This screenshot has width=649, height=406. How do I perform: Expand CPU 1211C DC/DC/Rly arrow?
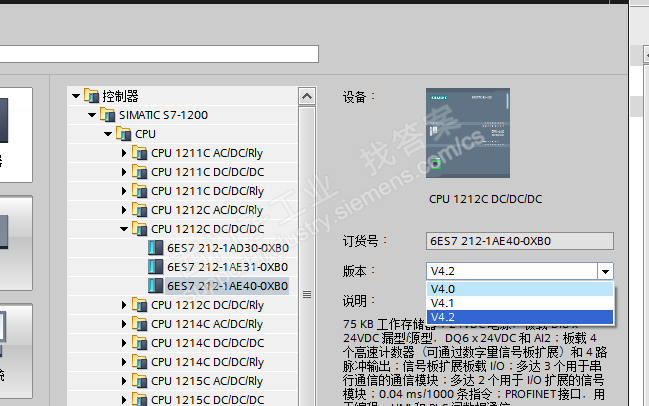click(x=124, y=191)
